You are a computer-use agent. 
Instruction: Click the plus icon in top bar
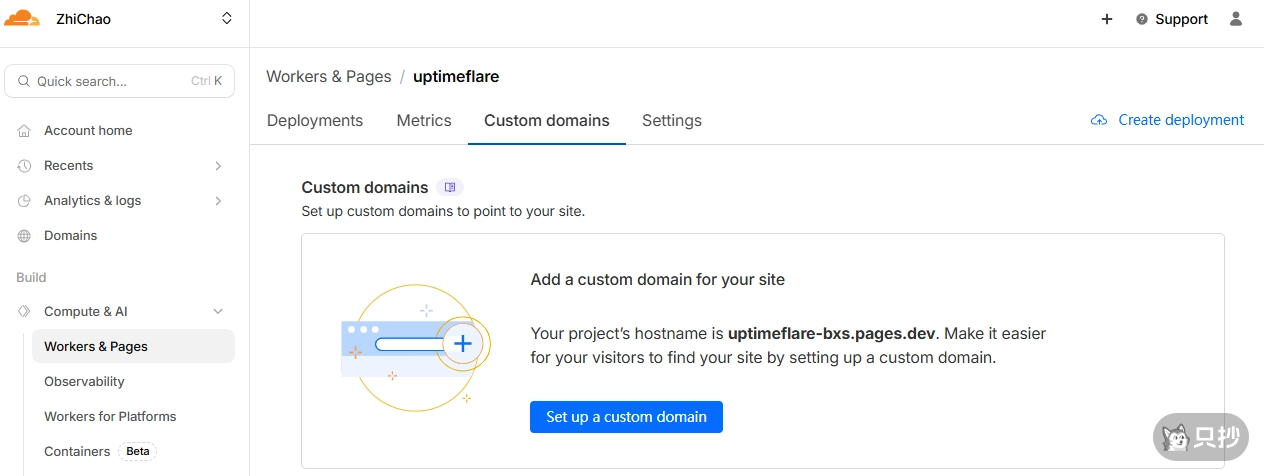click(1107, 19)
